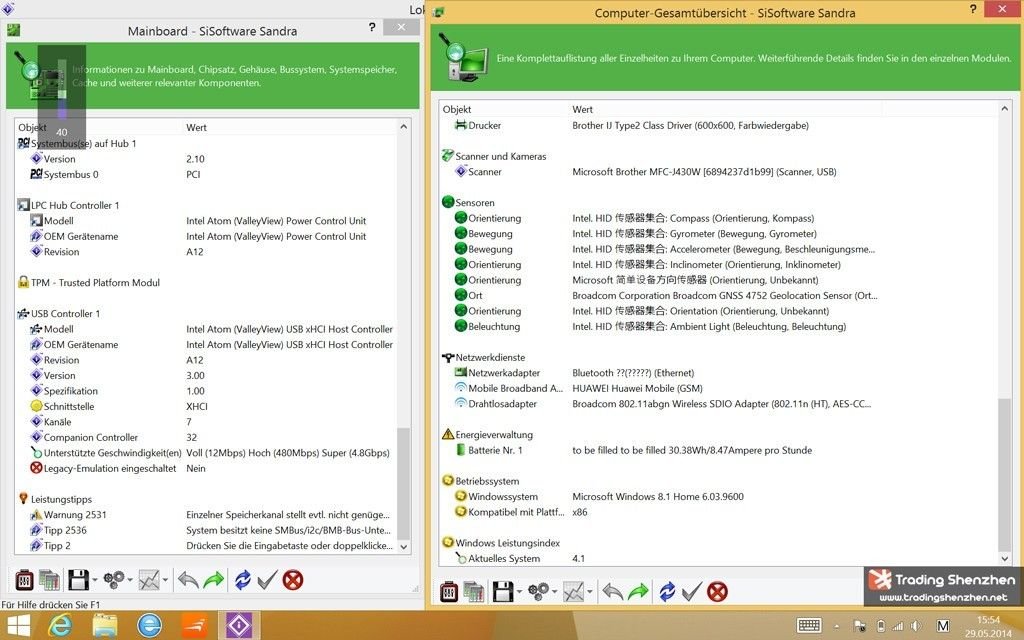
Task: Click the Wert column header in Mainboard list
Action: (x=197, y=127)
